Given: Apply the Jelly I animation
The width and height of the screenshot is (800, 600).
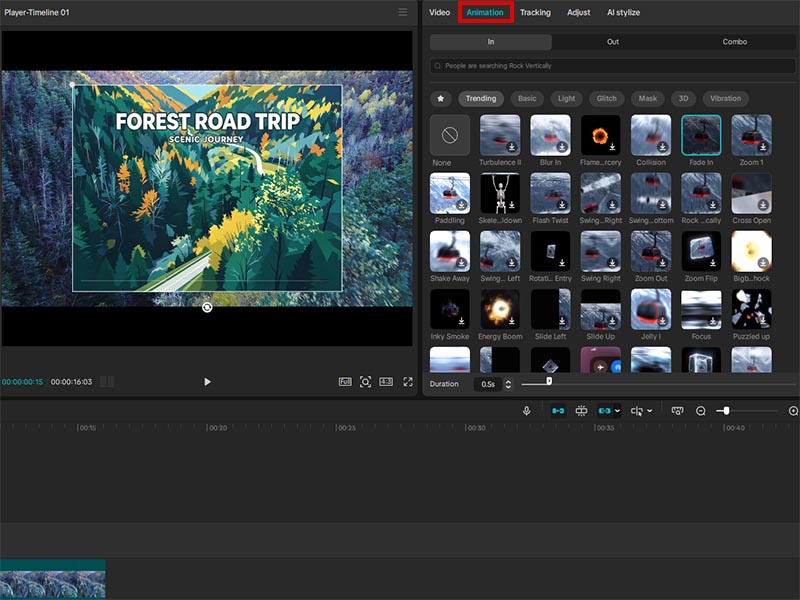Looking at the screenshot, I should [651, 309].
